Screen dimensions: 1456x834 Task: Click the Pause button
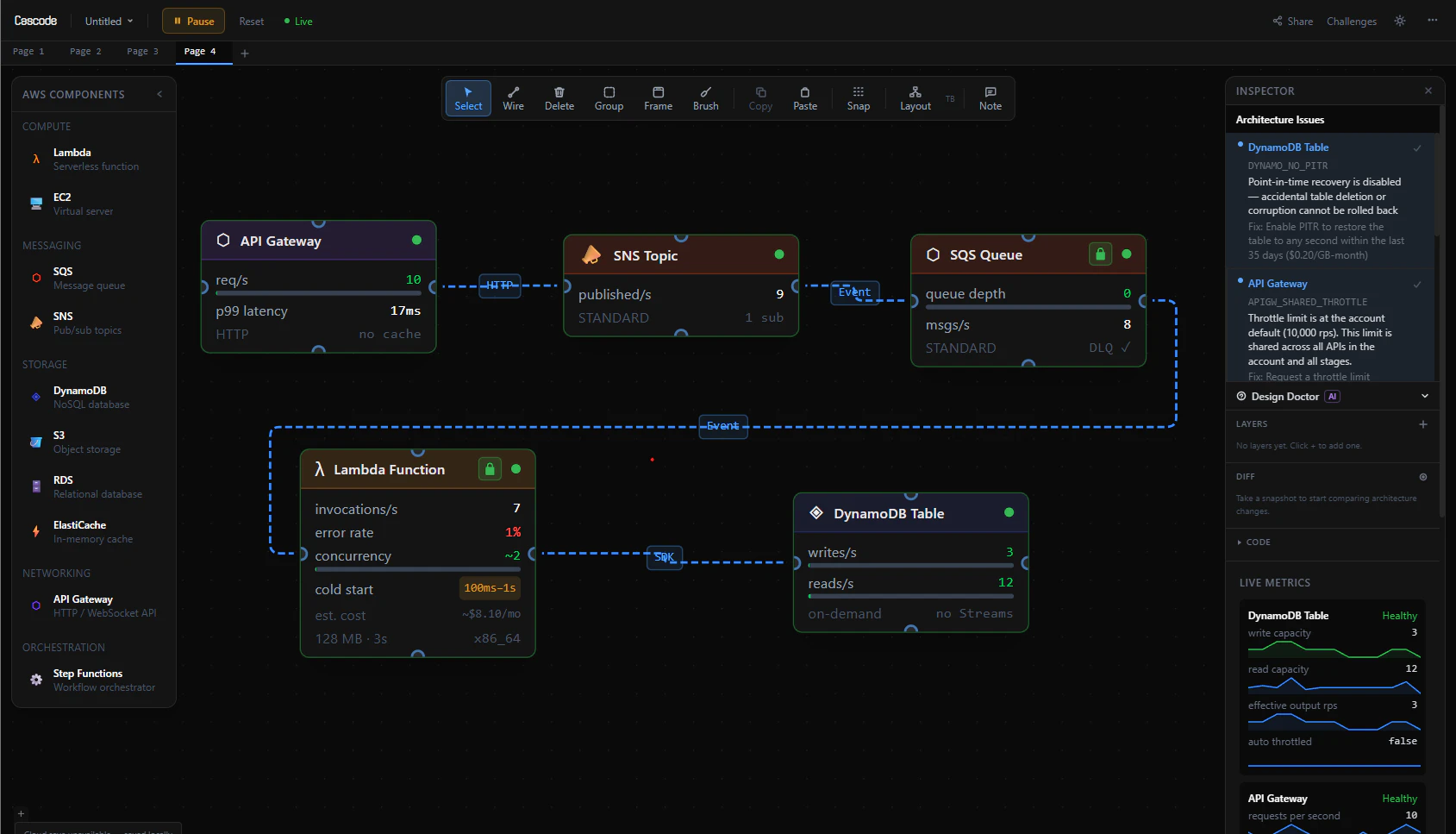[x=193, y=21]
